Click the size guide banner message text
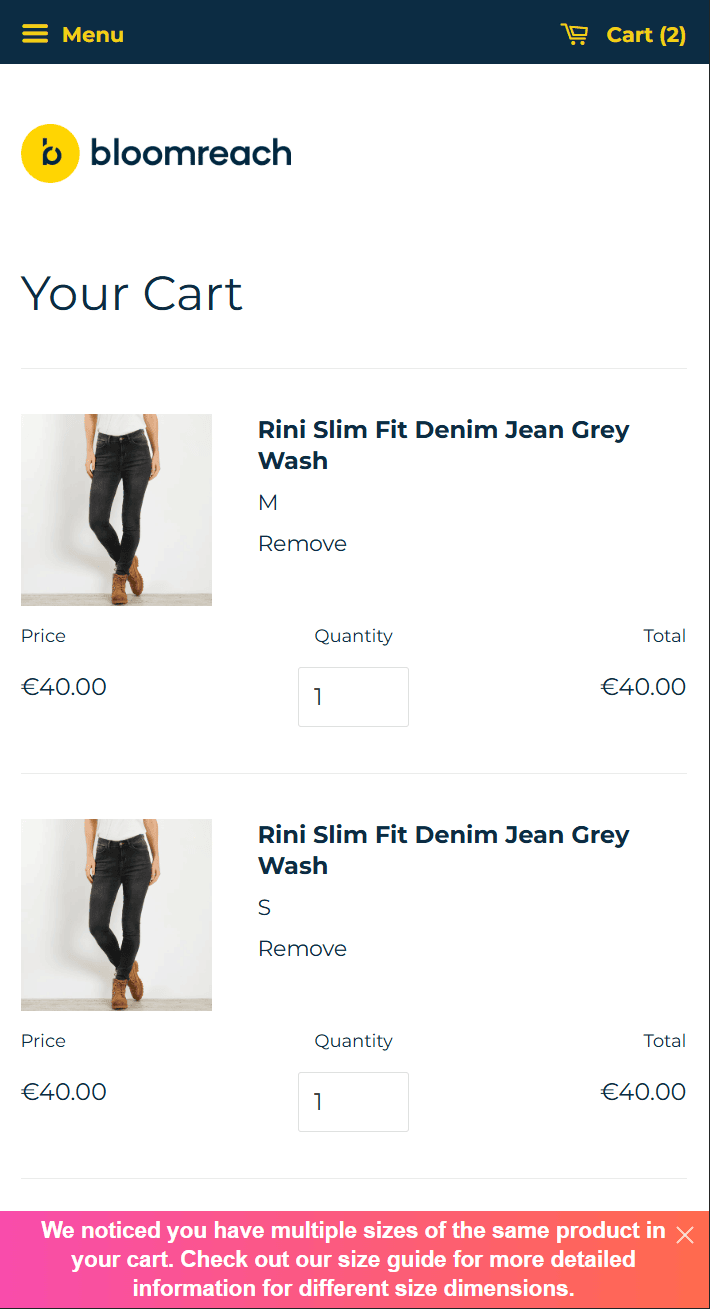 [x=353, y=1259]
